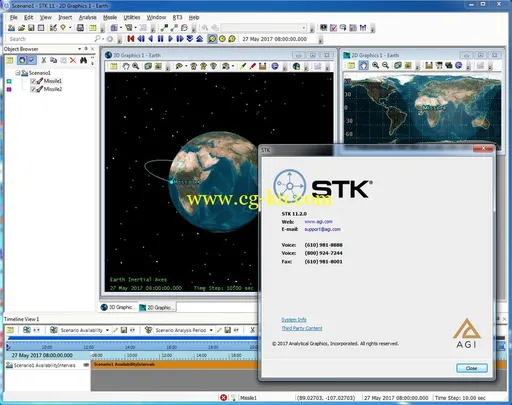Click the support@agi.com email link
Screen dimensions: 512x405
[322, 229]
